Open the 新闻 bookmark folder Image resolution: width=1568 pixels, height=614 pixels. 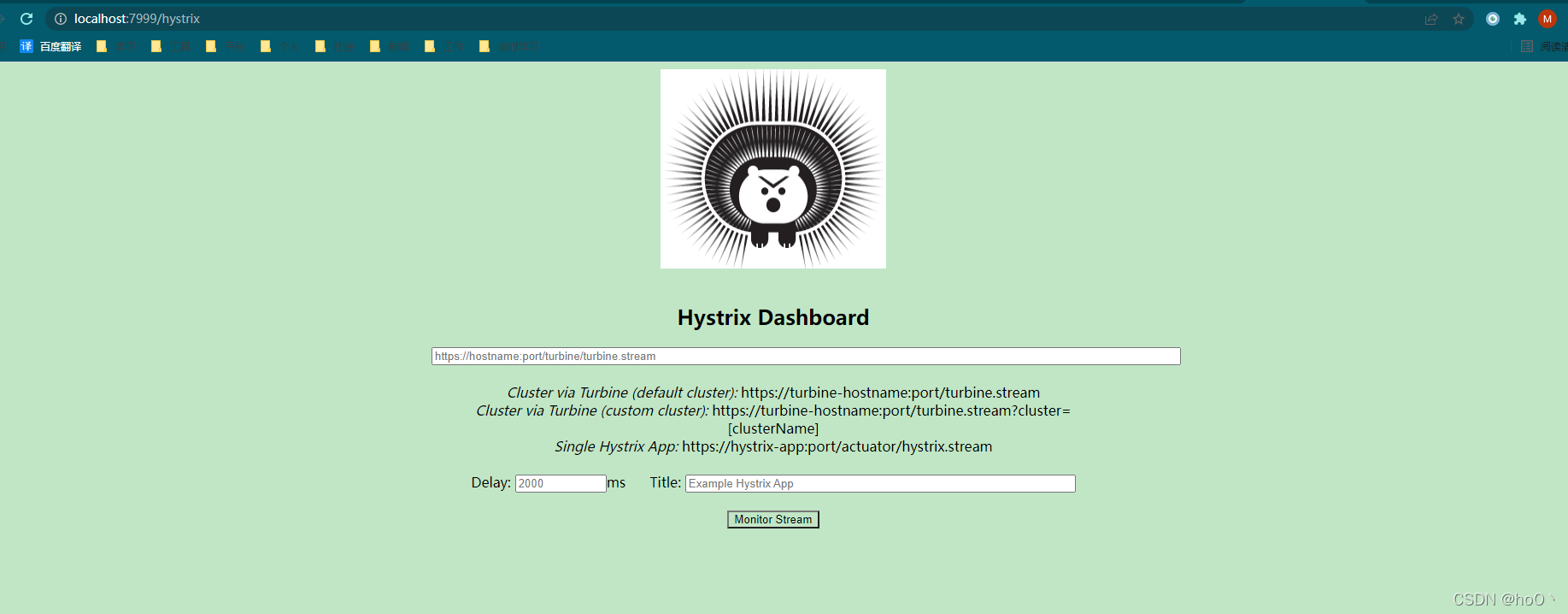(390, 46)
